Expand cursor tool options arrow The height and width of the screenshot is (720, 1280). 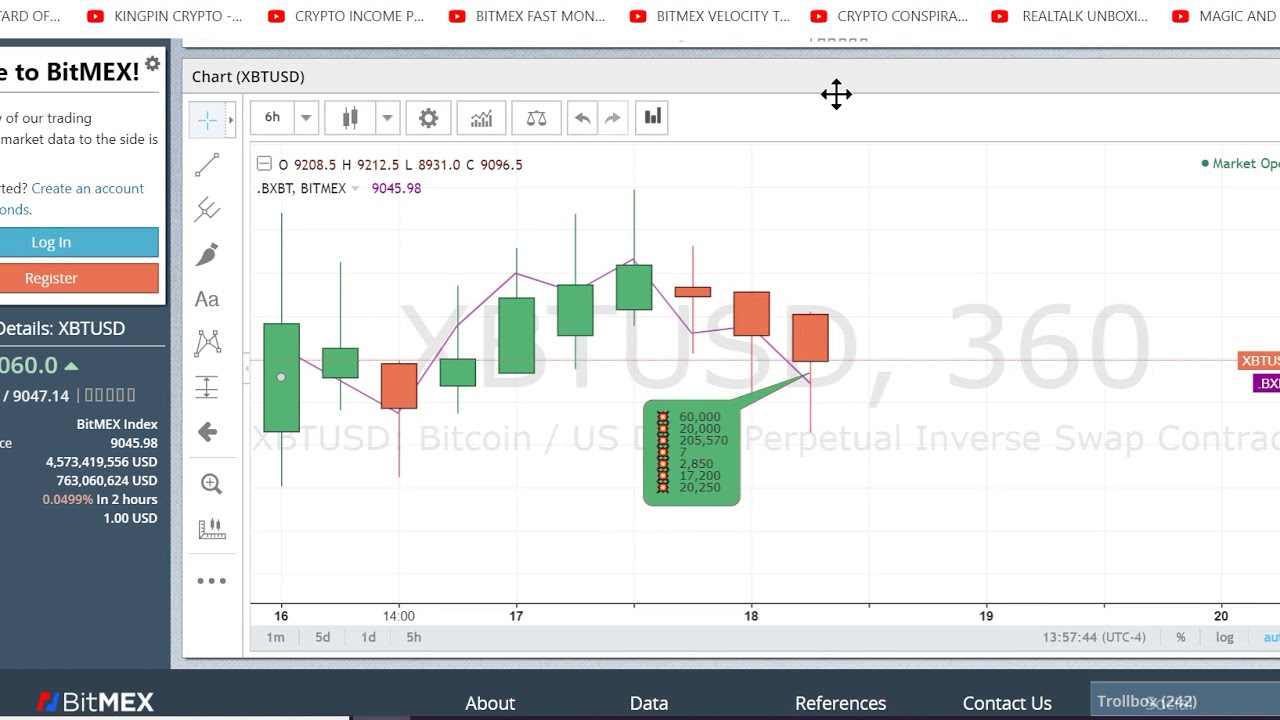pos(231,120)
